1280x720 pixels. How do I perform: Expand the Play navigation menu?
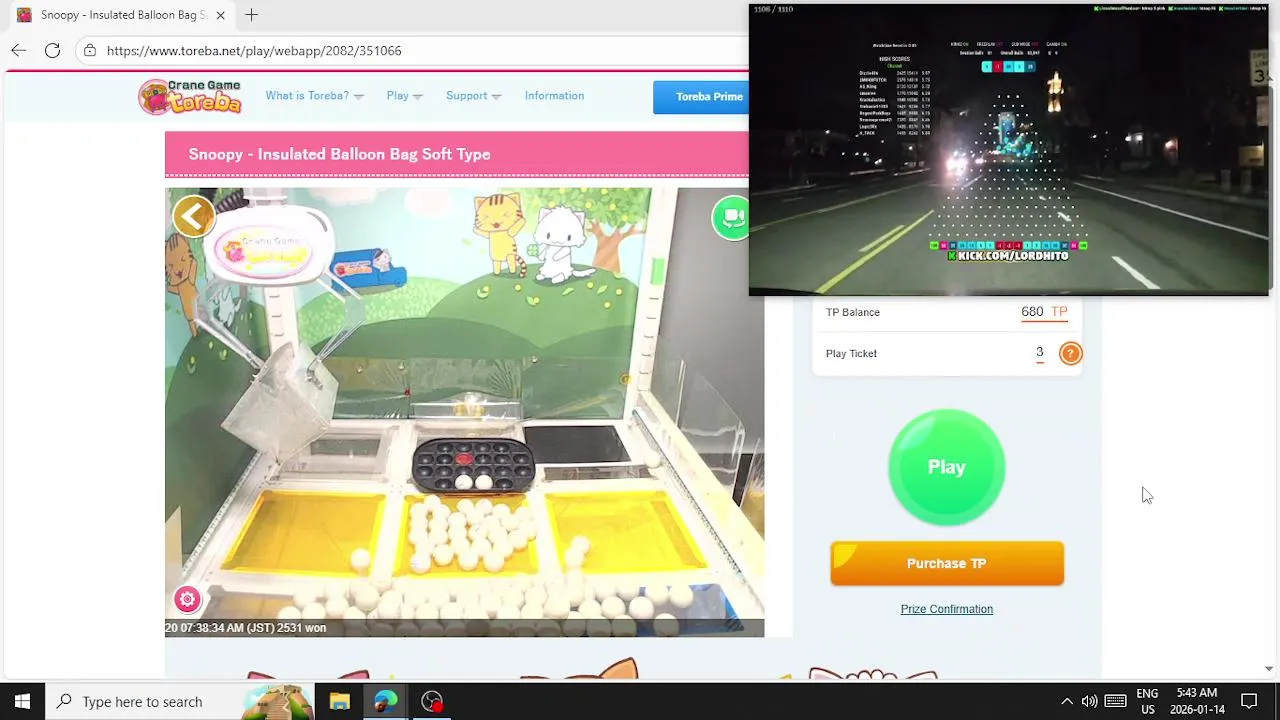pyautogui.click(x=404, y=96)
